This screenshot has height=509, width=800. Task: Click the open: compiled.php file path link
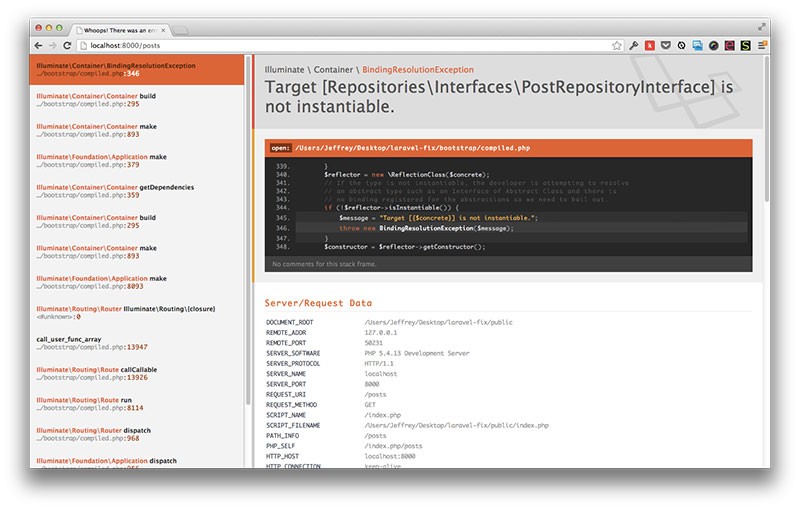[412, 148]
